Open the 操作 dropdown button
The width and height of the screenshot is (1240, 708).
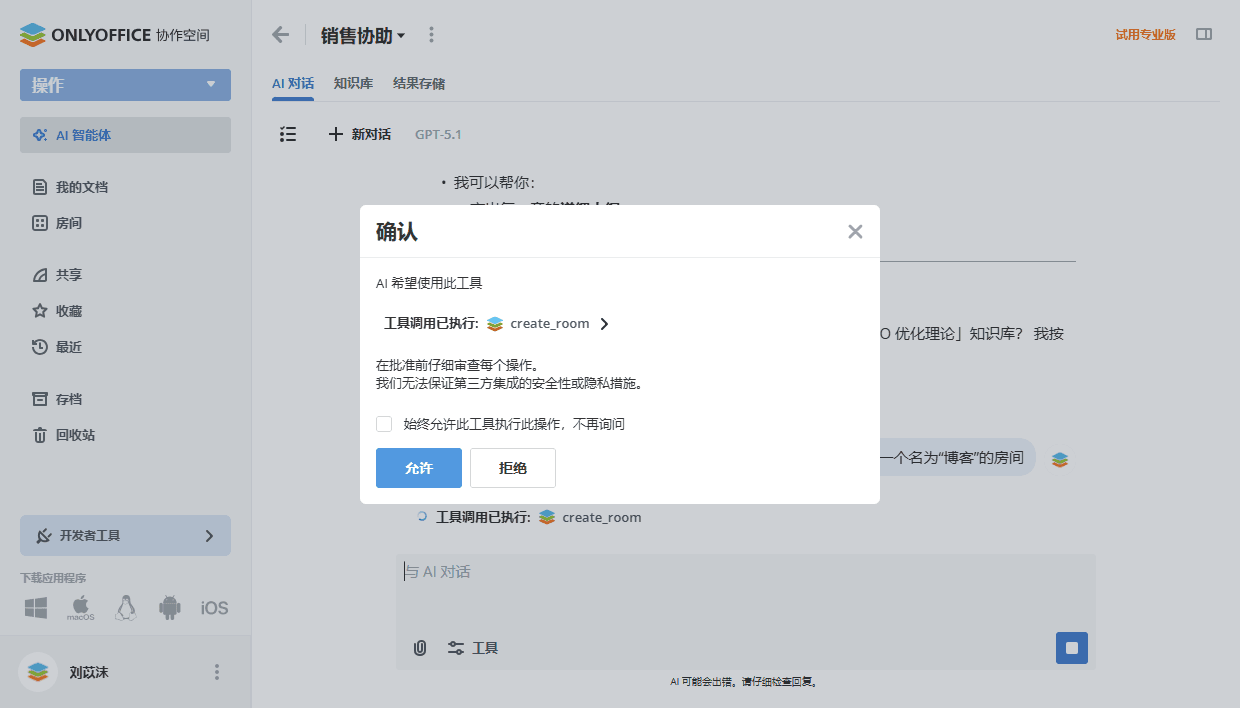[x=125, y=85]
